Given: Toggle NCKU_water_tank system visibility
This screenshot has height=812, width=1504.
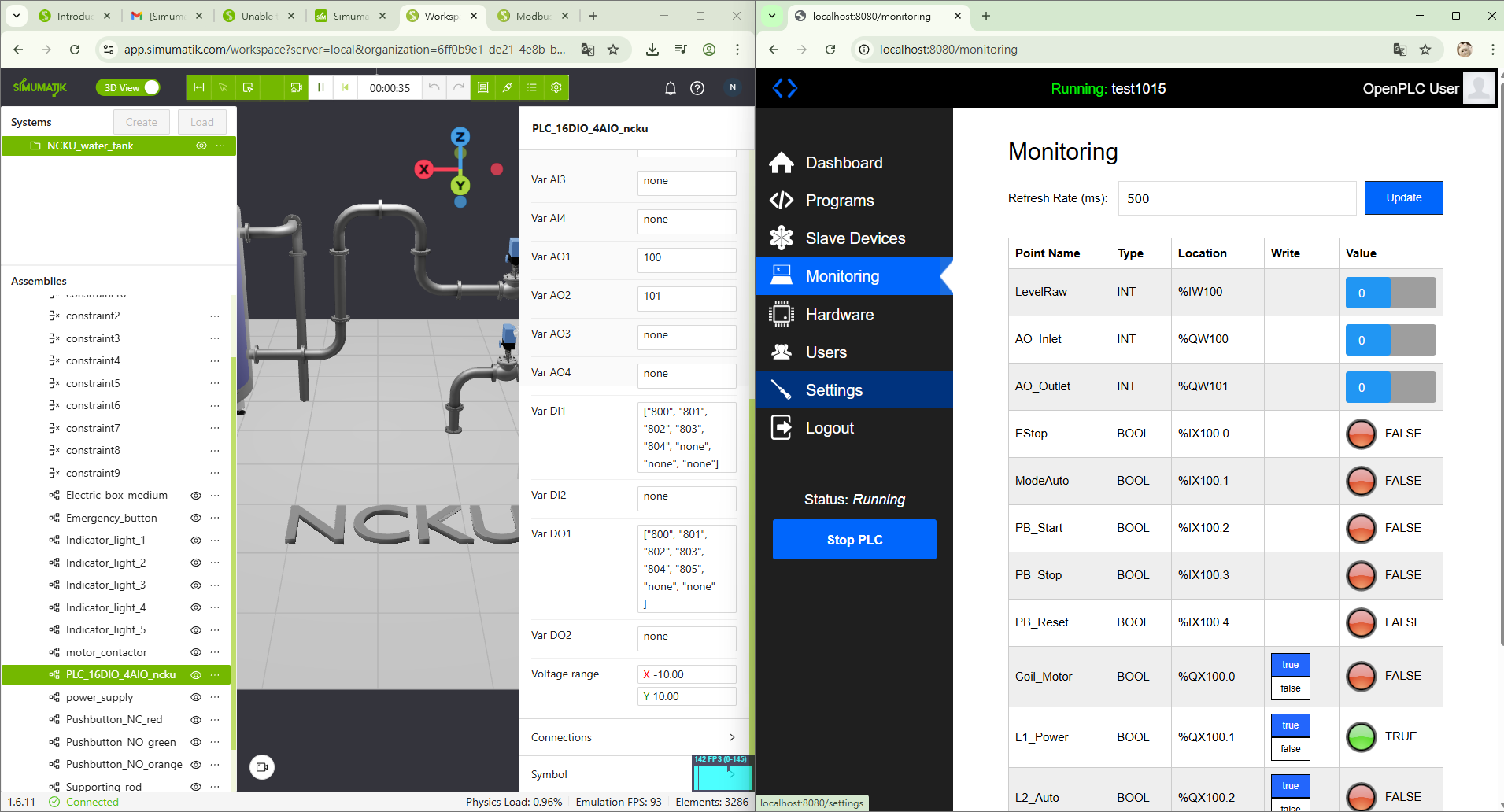Looking at the screenshot, I should point(201,146).
